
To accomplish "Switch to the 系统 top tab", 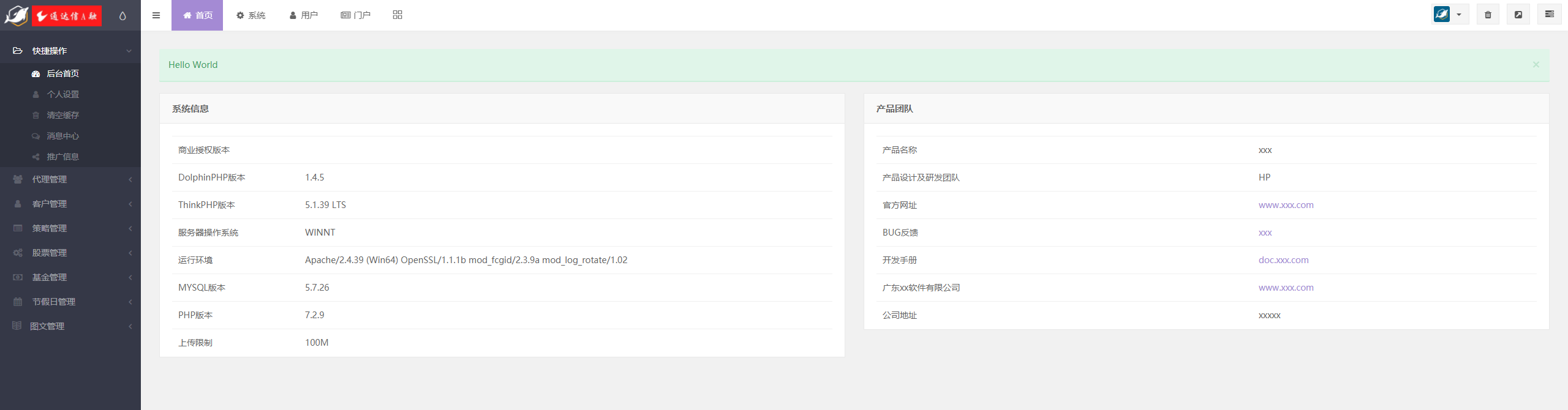I will [251, 15].
